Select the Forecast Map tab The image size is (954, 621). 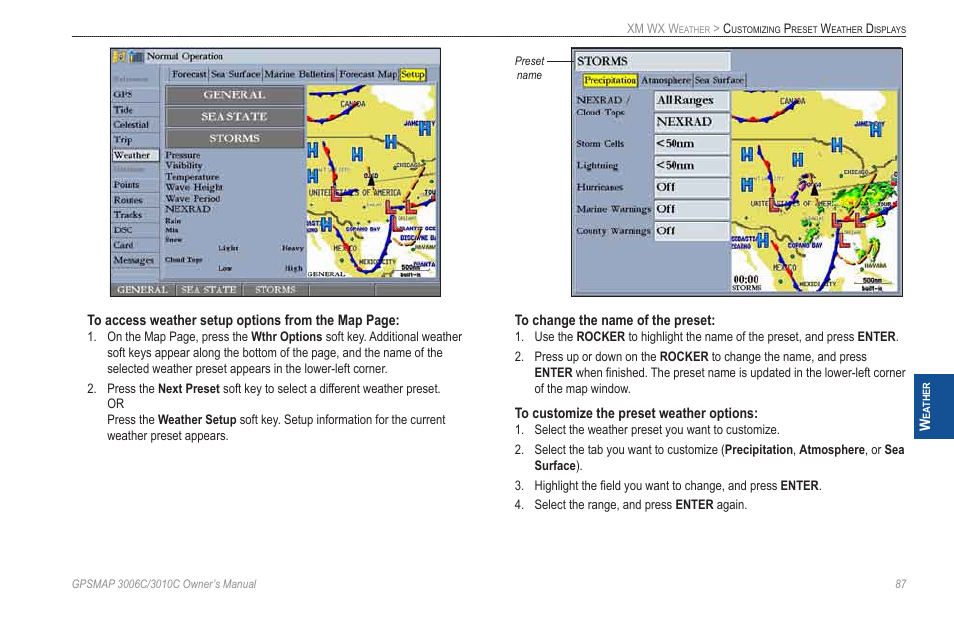367,74
